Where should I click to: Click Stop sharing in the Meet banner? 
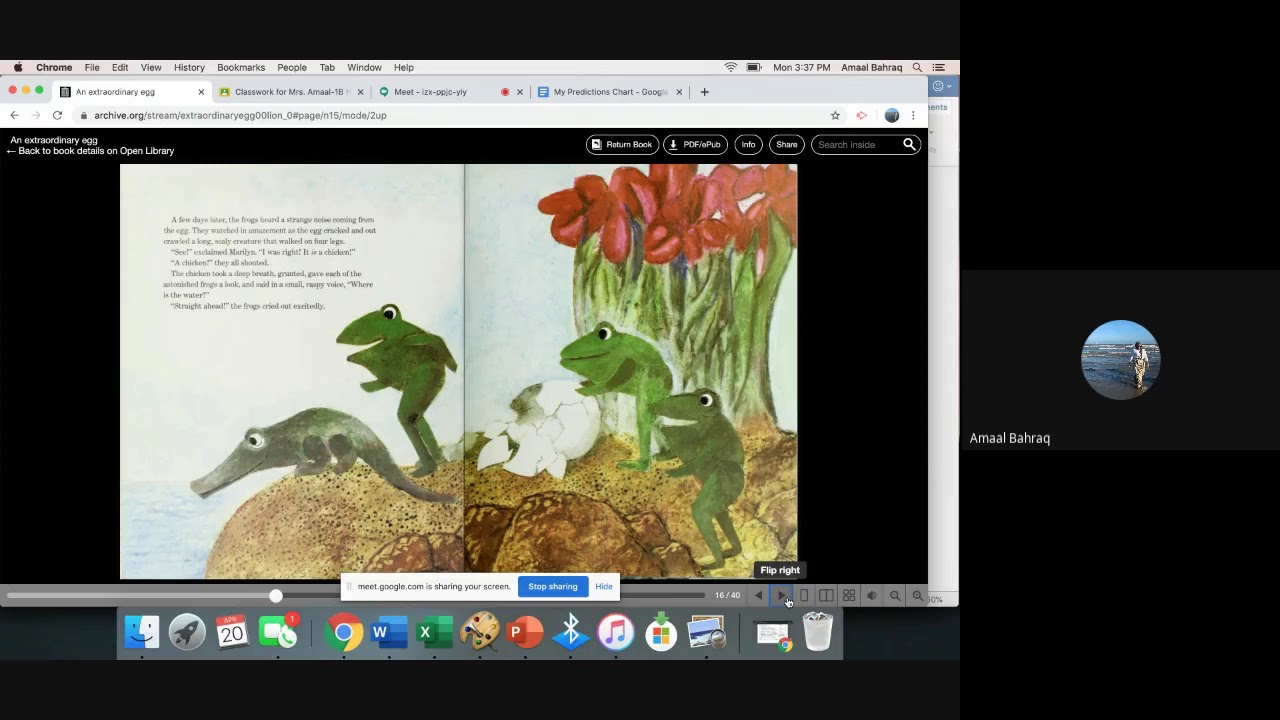point(553,587)
